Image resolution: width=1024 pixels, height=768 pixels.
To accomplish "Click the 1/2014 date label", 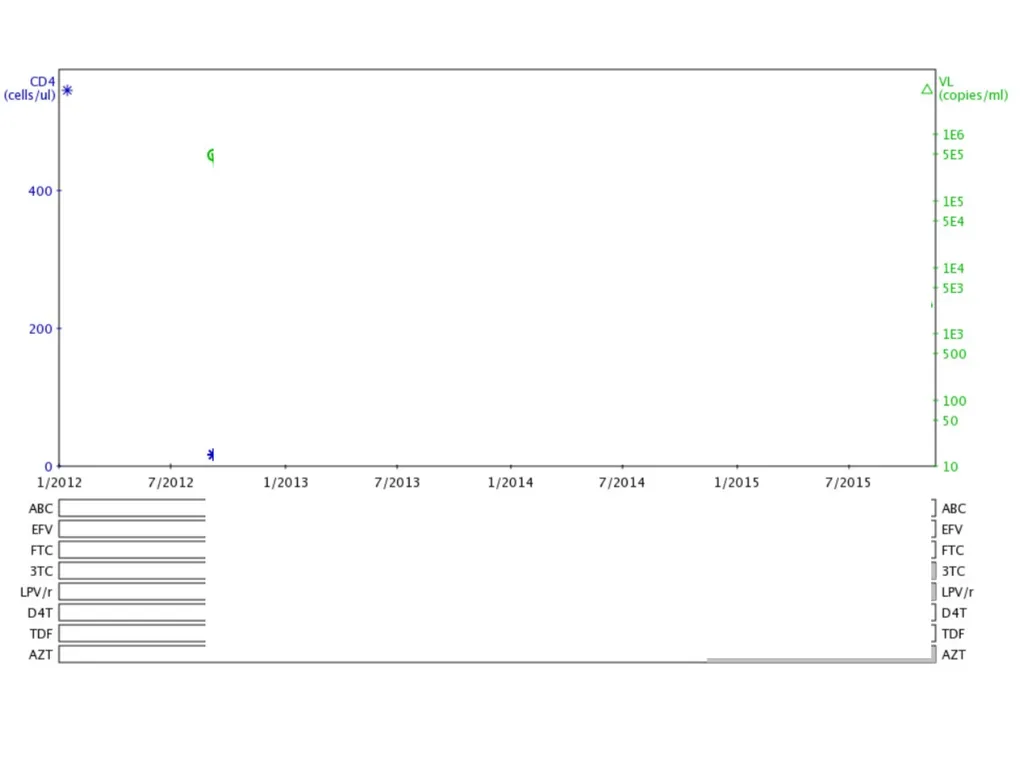I will (x=511, y=483).
